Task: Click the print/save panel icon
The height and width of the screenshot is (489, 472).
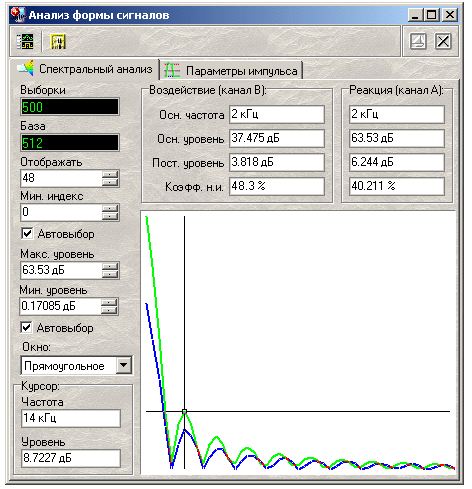Action: [418, 42]
